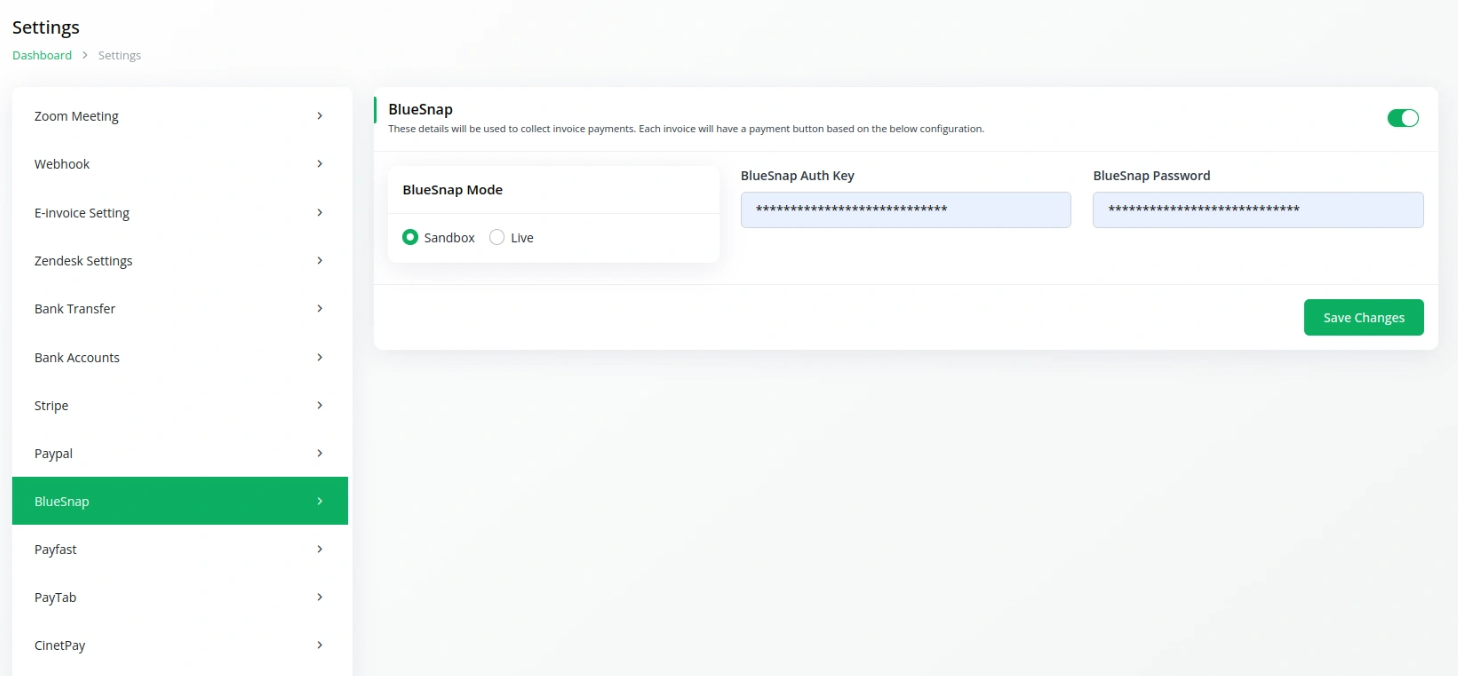Click the BlueSnap Password field

click(x=1258, y=210)
